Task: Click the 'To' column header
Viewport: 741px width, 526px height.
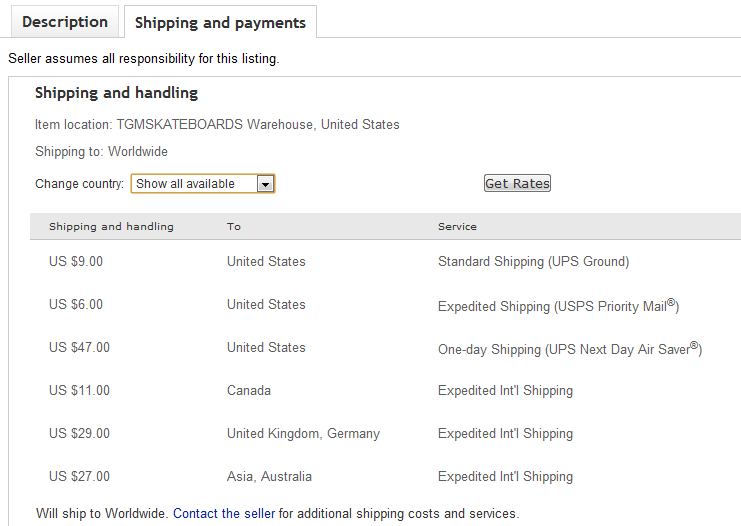Action: [234, 227]
